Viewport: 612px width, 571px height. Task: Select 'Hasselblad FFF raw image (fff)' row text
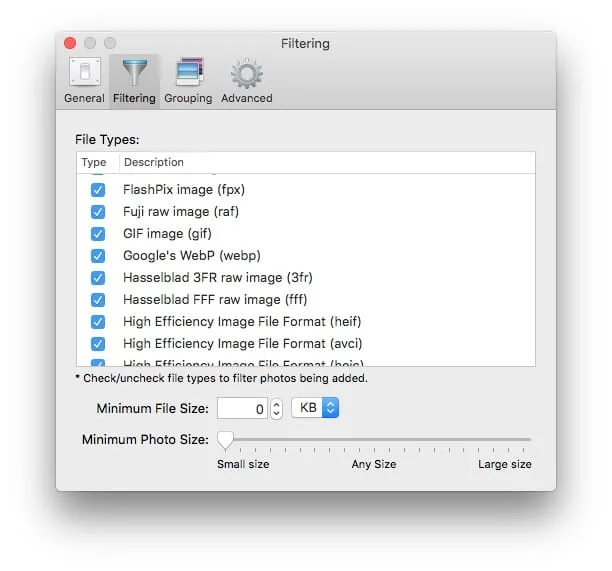(215, 299)
